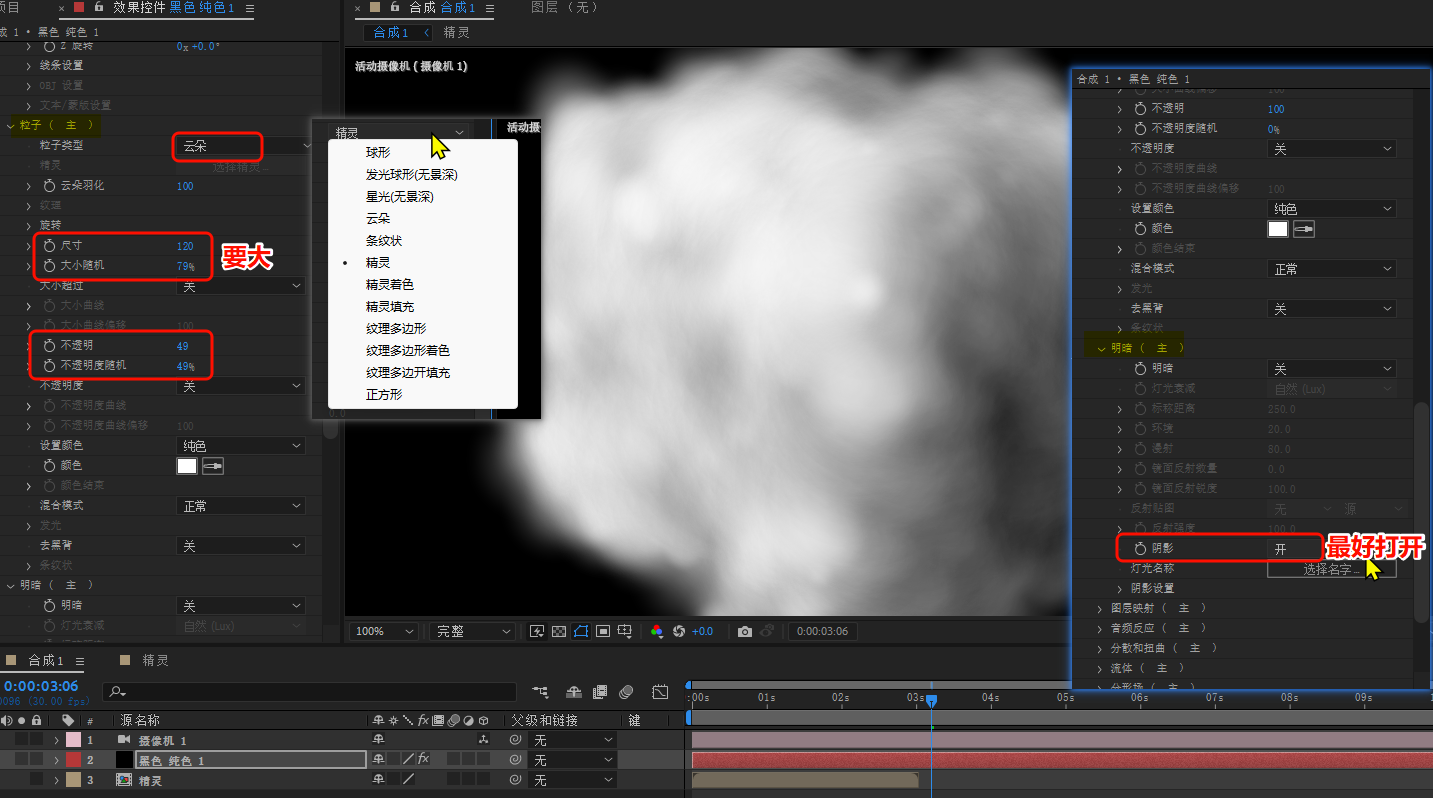Expand the 图层映射（主）section
This screenshot has height=798, width=1433.
click(1101, 608)
